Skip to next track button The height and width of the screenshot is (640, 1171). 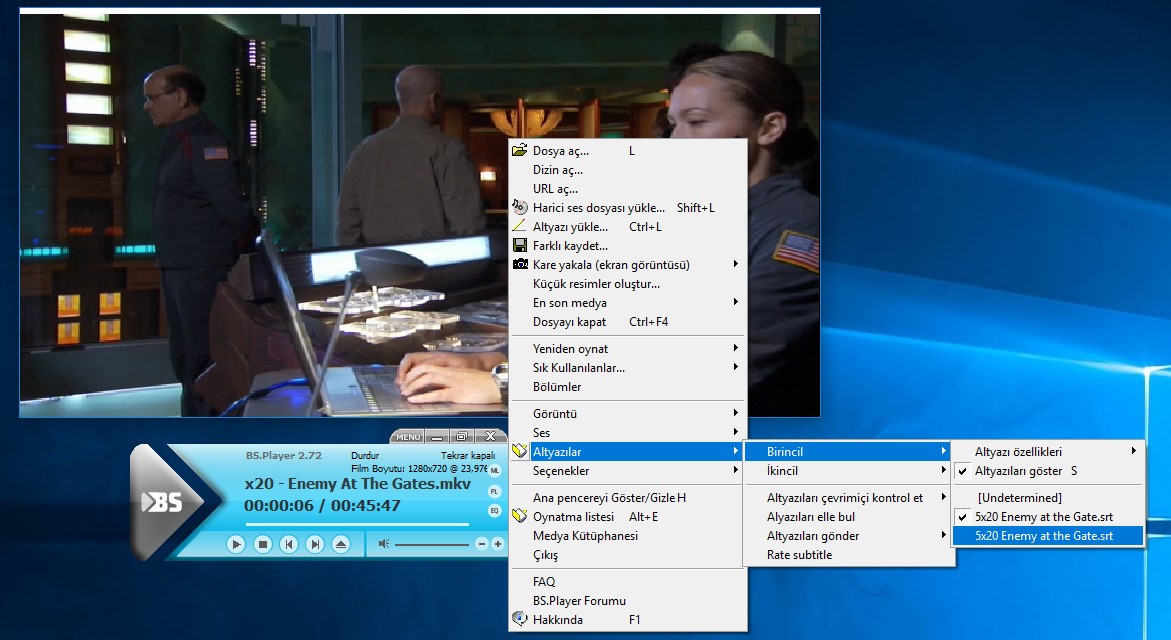314,544
